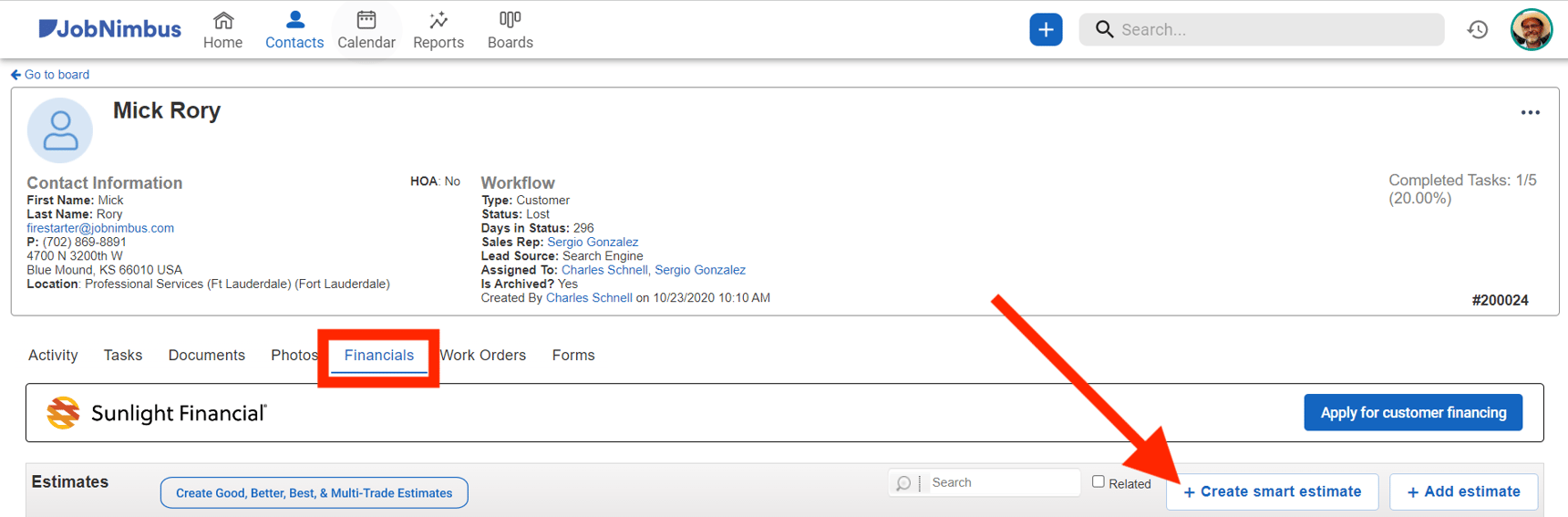Click the Add estimate button
Viewport: 1568px width, 517px height.
click(x=1463, y=491)
